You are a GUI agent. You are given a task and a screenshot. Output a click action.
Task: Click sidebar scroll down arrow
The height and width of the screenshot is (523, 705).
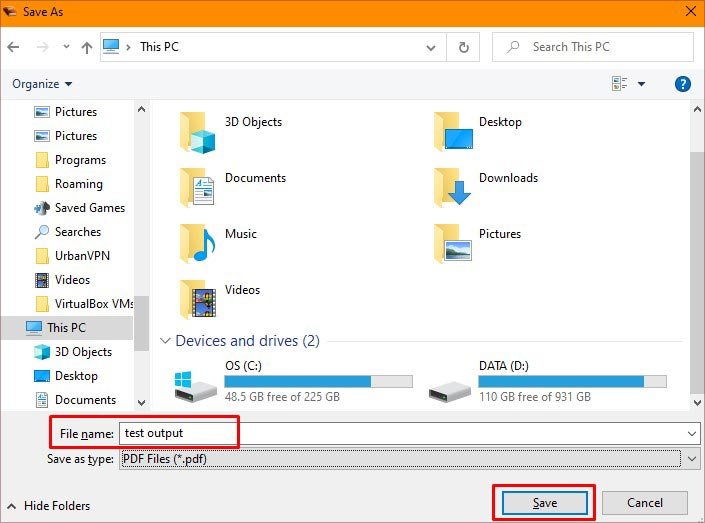point(141,402)
